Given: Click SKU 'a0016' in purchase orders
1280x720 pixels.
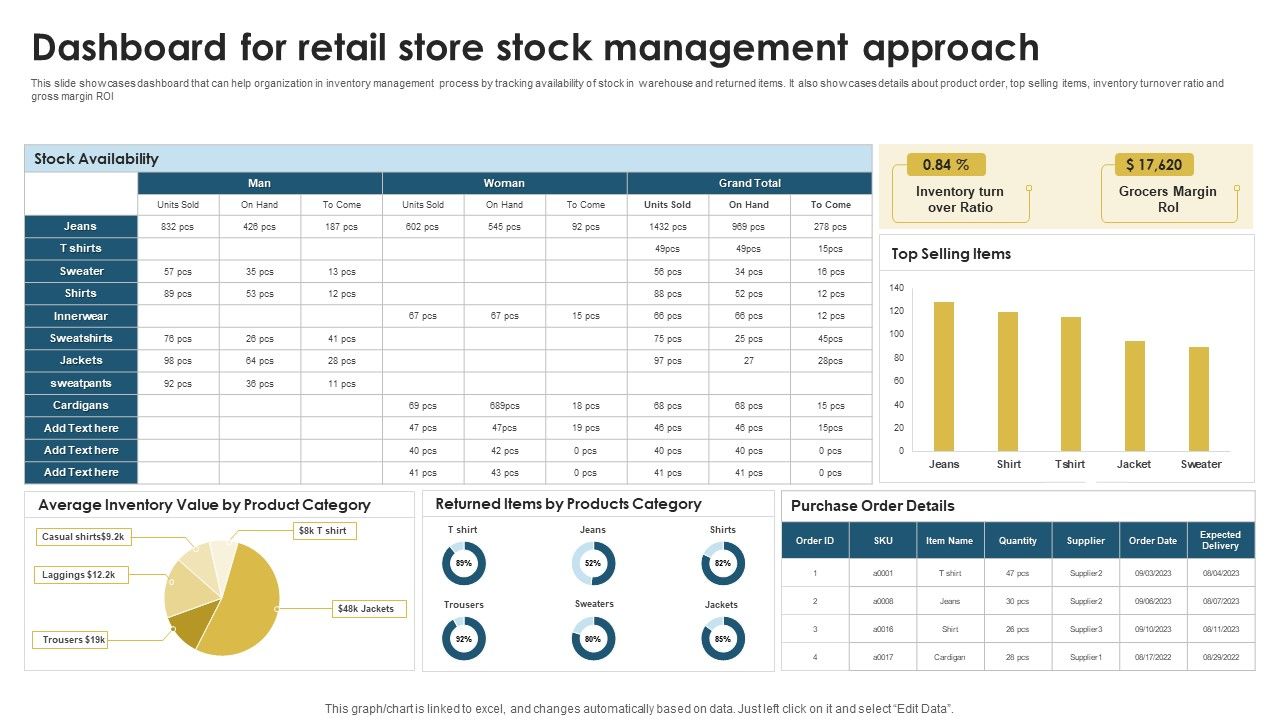Looking at the screenshot, I should (x=883, y=629).
